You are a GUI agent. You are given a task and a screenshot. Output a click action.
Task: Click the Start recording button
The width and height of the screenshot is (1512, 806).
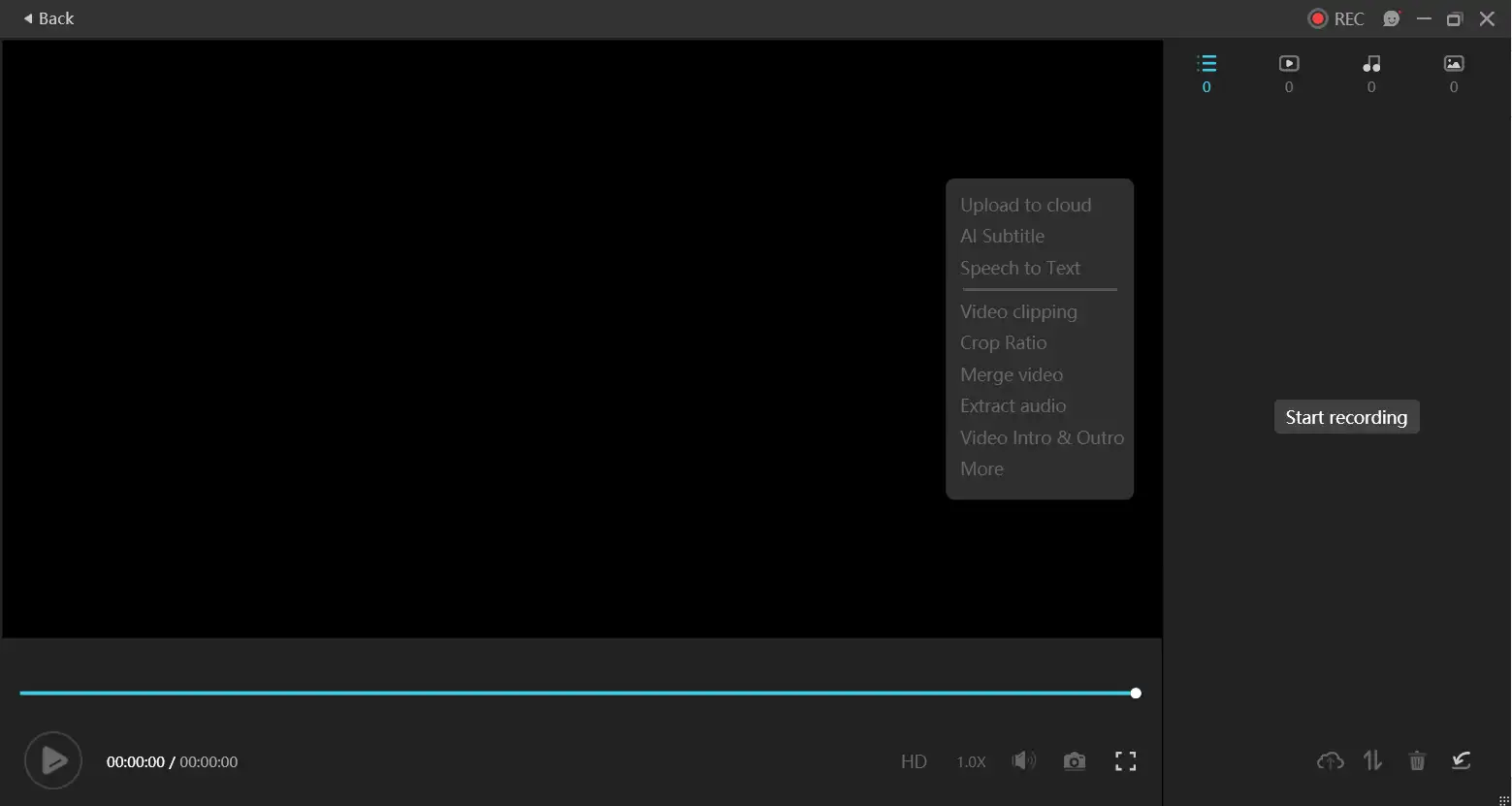pyautogui.click(x=1346, y=417)
